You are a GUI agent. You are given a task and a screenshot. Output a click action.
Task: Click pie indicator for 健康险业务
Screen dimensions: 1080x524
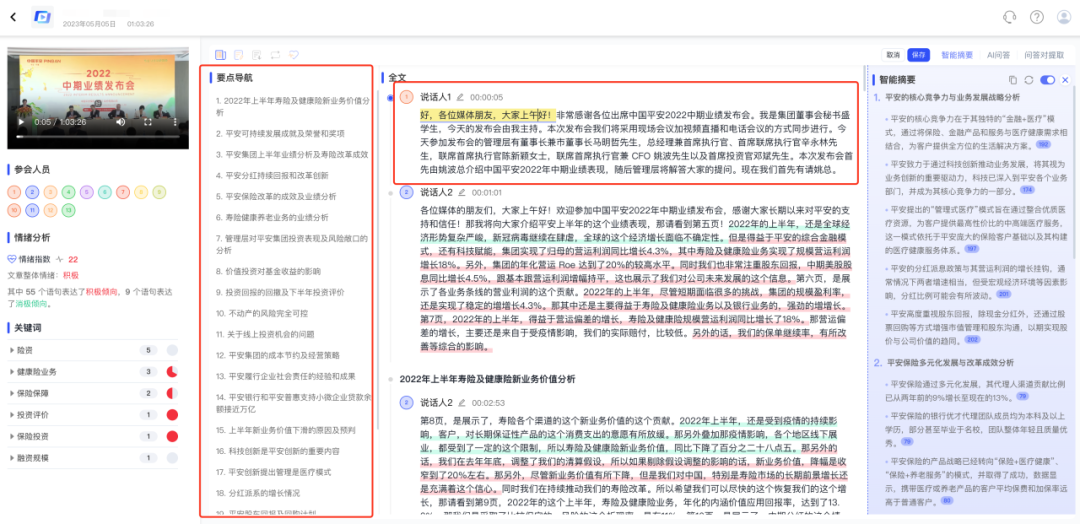172,372
